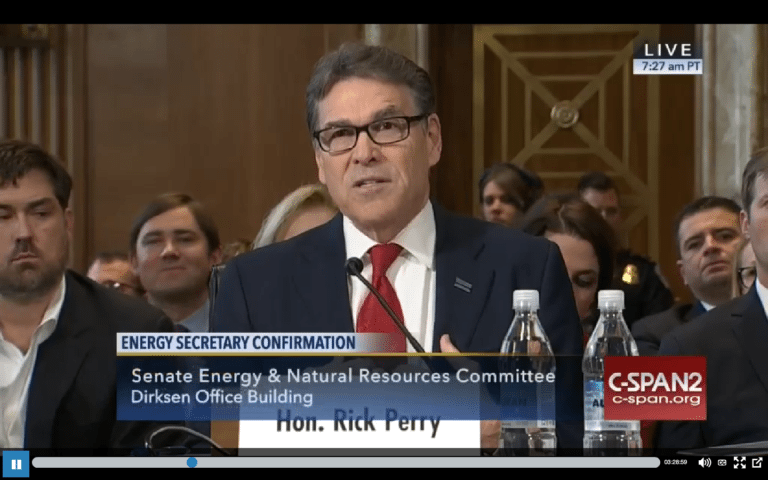
Task: Seek to the middle of the progress bar
Action: click(346, 462)
